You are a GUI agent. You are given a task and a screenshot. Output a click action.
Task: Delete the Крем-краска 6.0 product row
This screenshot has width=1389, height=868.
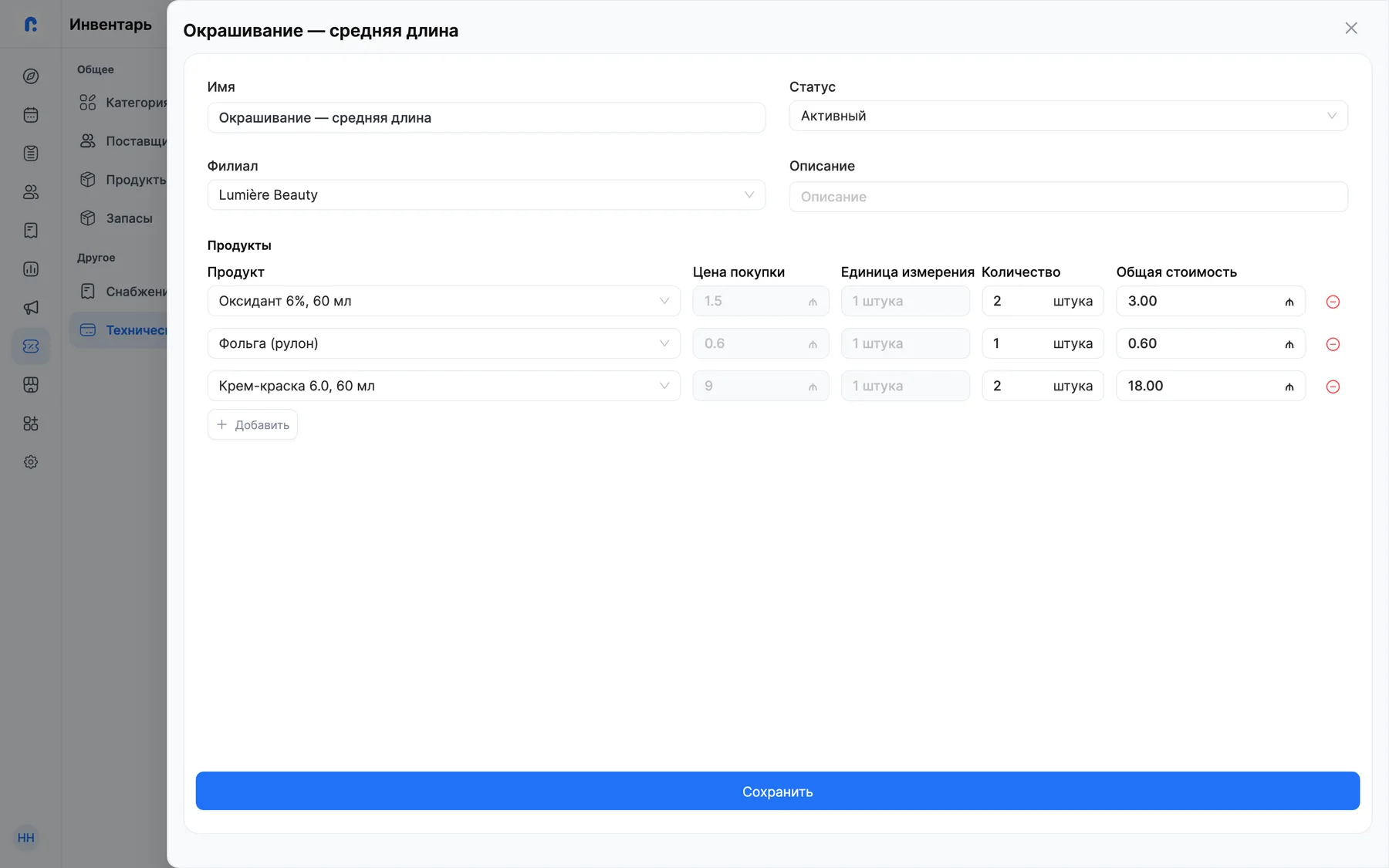pos(1333,387)
